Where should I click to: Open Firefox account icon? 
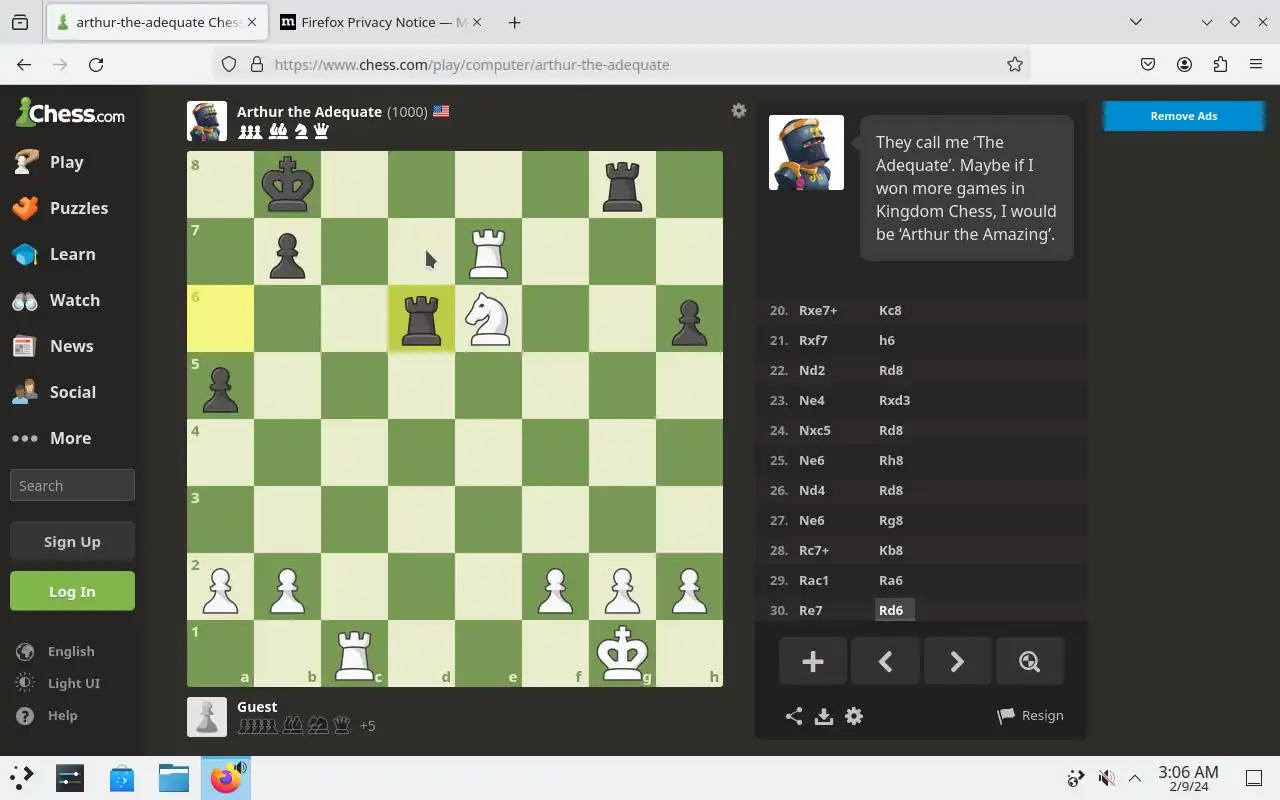pos(1184,64)
